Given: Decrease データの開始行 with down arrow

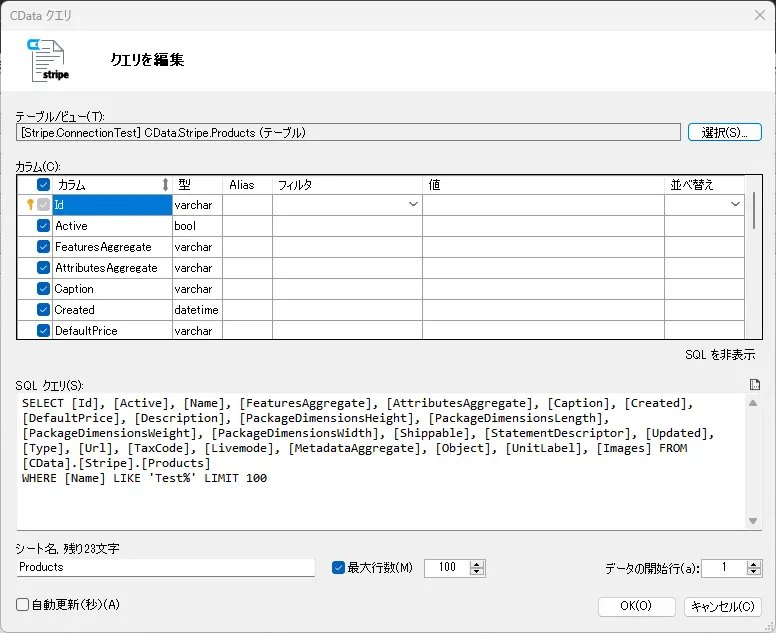Looking at the screenshot, I should (754, 572).
